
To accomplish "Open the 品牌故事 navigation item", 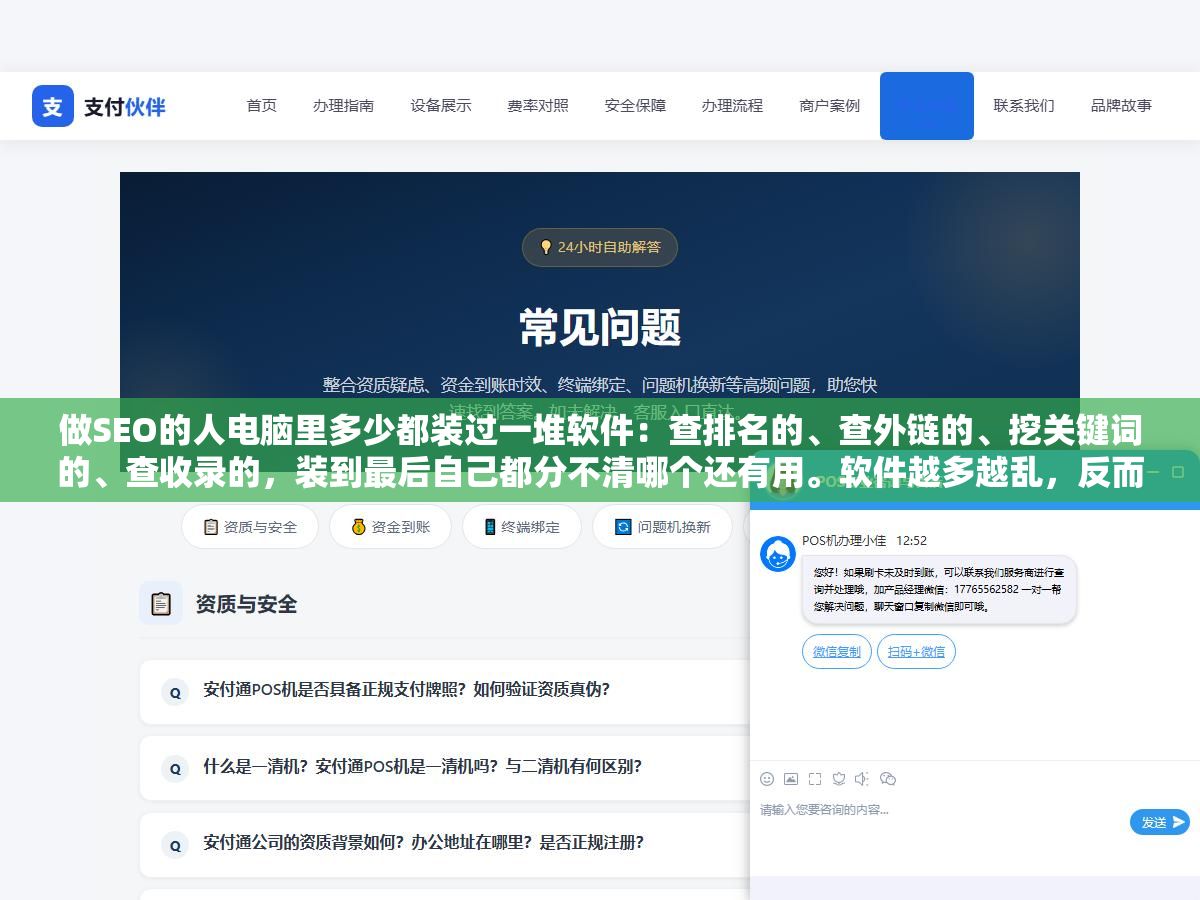I will pyautogui.click(x=1121, y=105).
